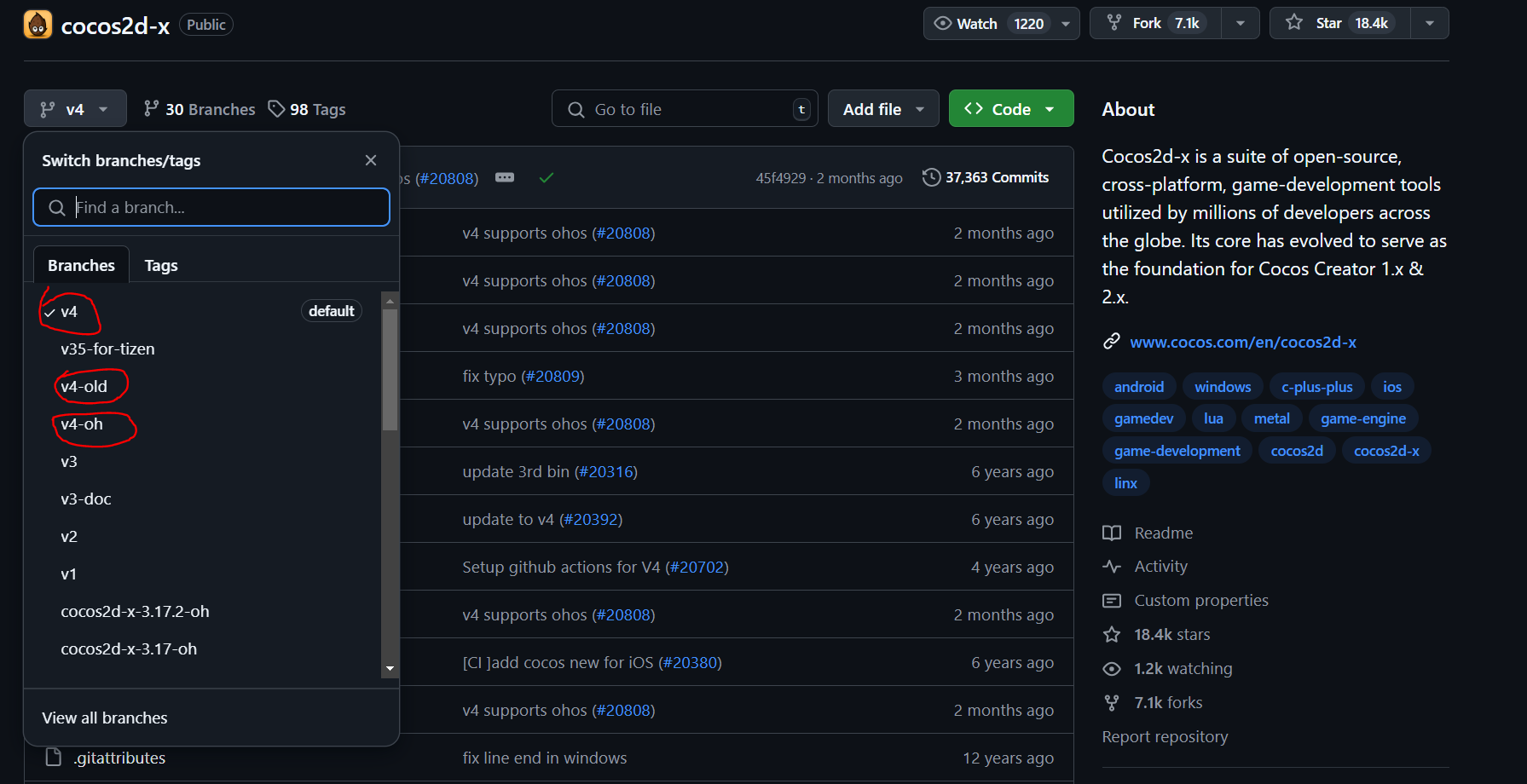Image resolution: width=1527 pixels, height=784 pixels.
Task: Click the website link chain icon
Action: (x=1112, y=342)
